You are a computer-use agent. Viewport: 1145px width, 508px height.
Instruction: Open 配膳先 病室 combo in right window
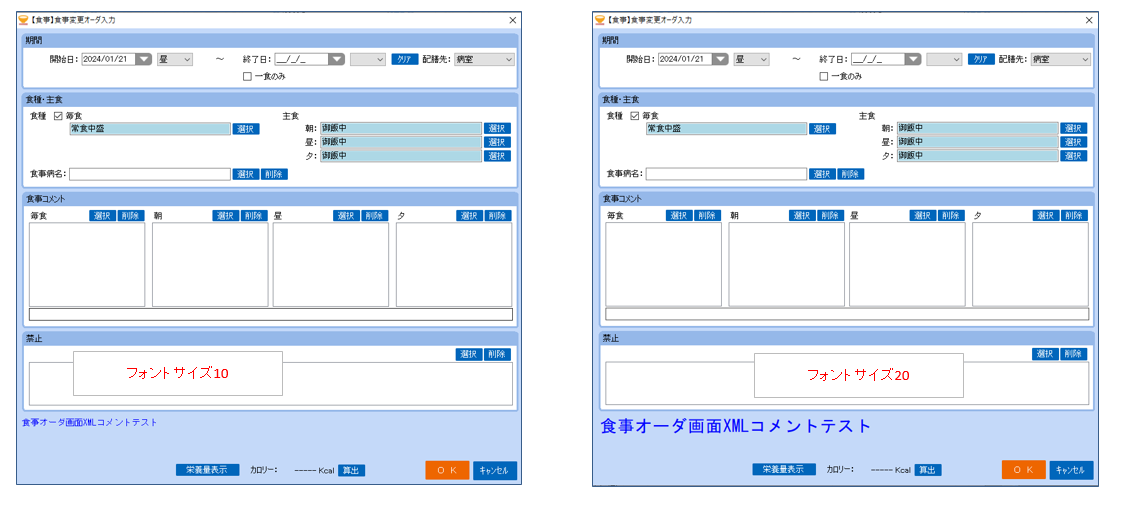point(1061,60)
